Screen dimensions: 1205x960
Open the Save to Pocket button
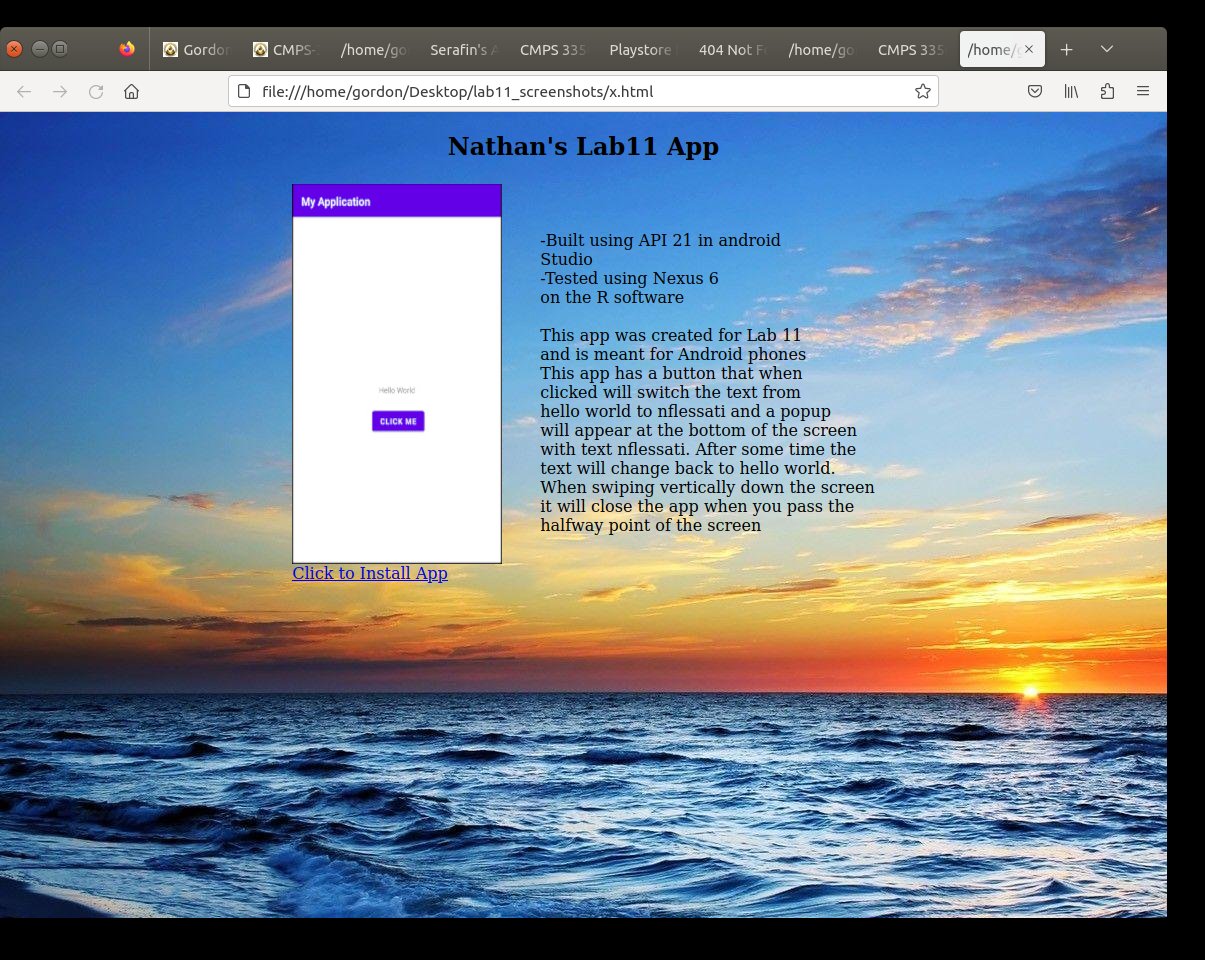(1035, 92)
